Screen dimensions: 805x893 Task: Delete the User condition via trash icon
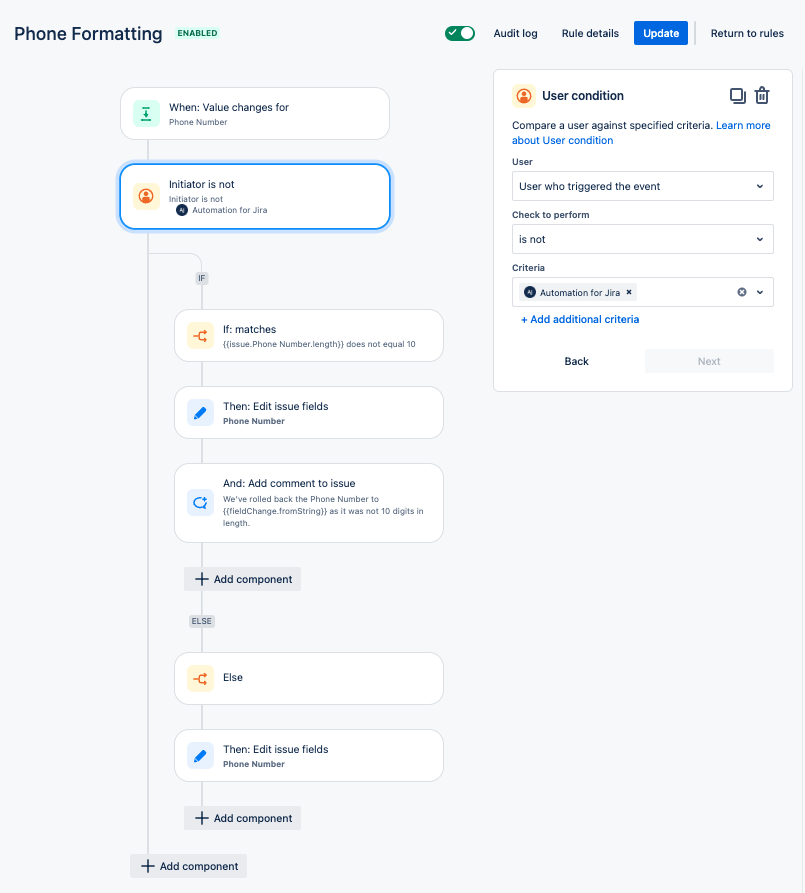point(762,96)
